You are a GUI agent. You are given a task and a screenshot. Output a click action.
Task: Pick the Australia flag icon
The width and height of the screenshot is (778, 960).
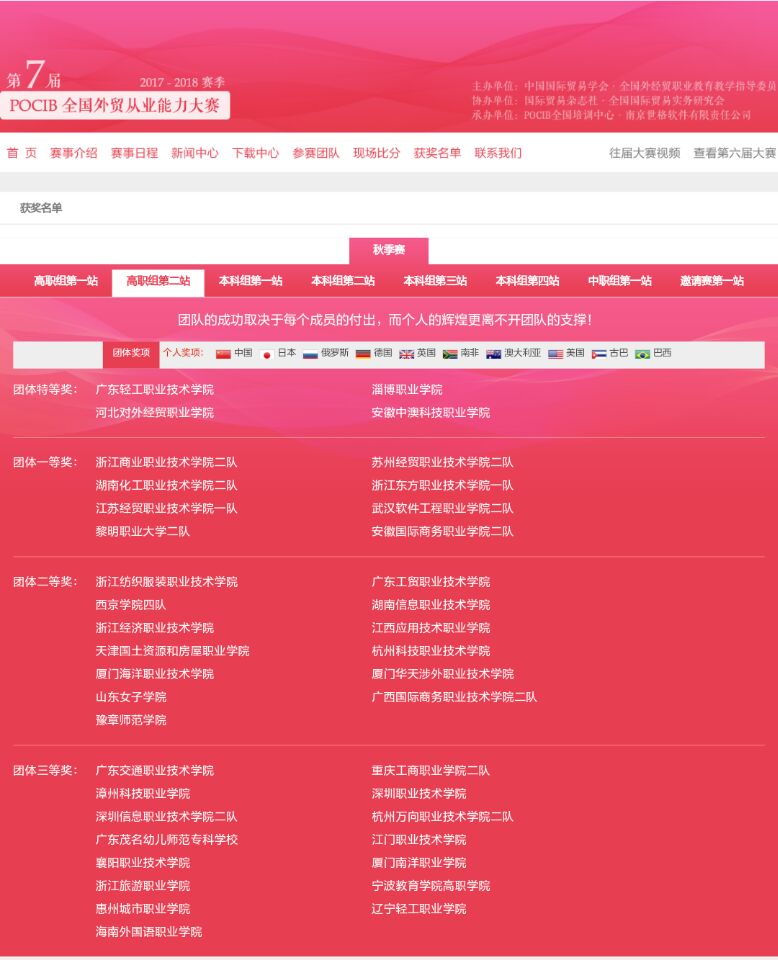point(493,354)
